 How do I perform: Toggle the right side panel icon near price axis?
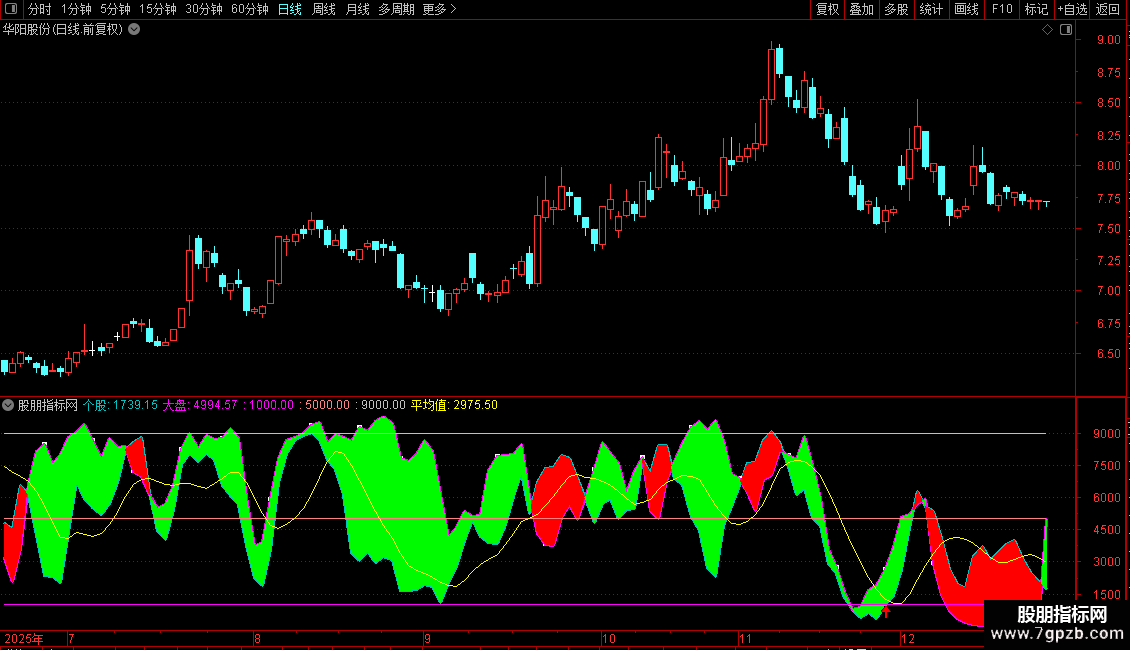tap(1066, 30)
